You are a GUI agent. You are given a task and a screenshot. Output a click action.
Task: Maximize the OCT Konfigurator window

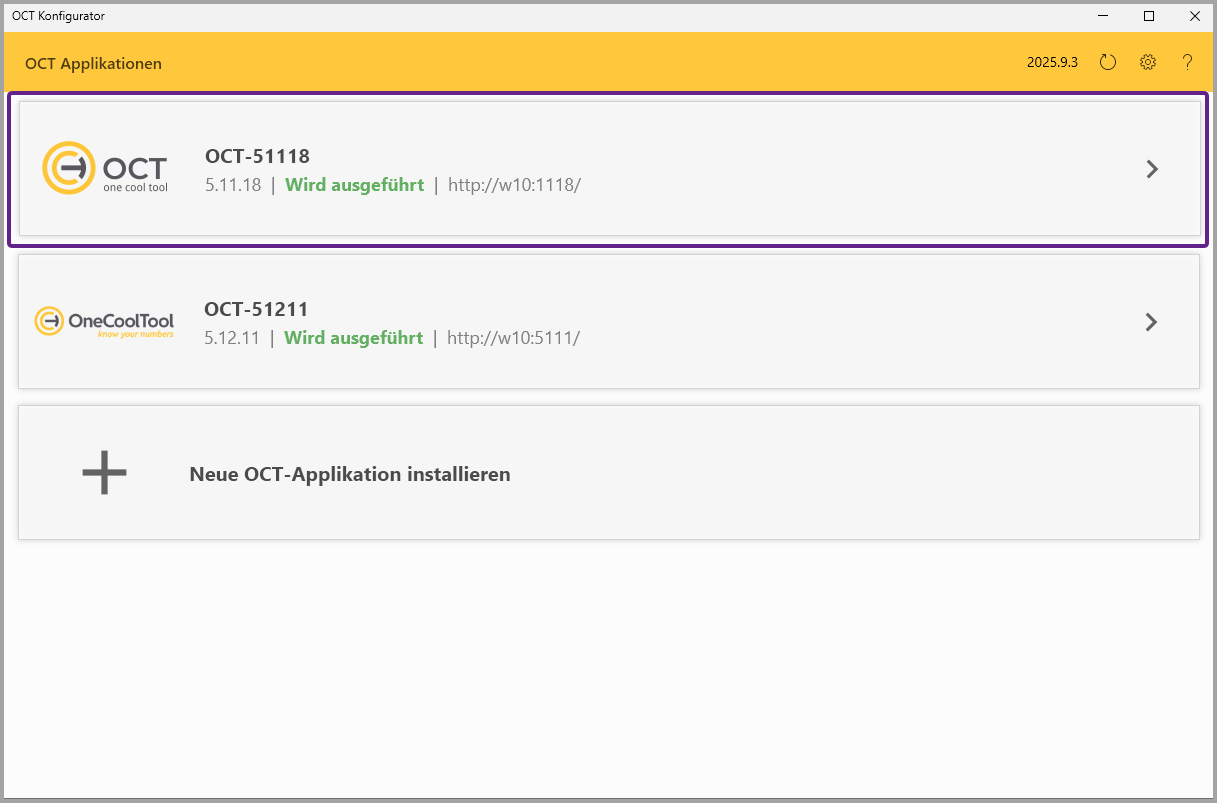[1149, 16]
